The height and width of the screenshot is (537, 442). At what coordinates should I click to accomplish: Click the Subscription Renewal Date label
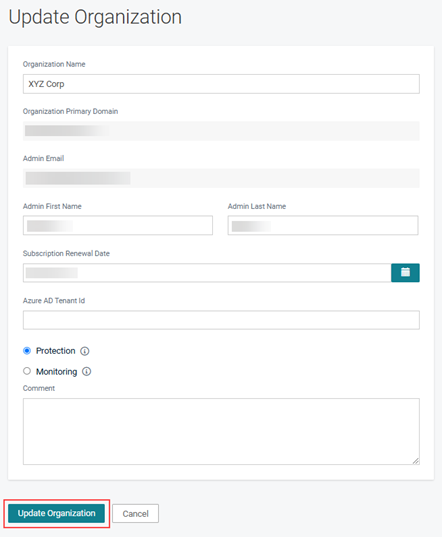click(x=66, y=253)
